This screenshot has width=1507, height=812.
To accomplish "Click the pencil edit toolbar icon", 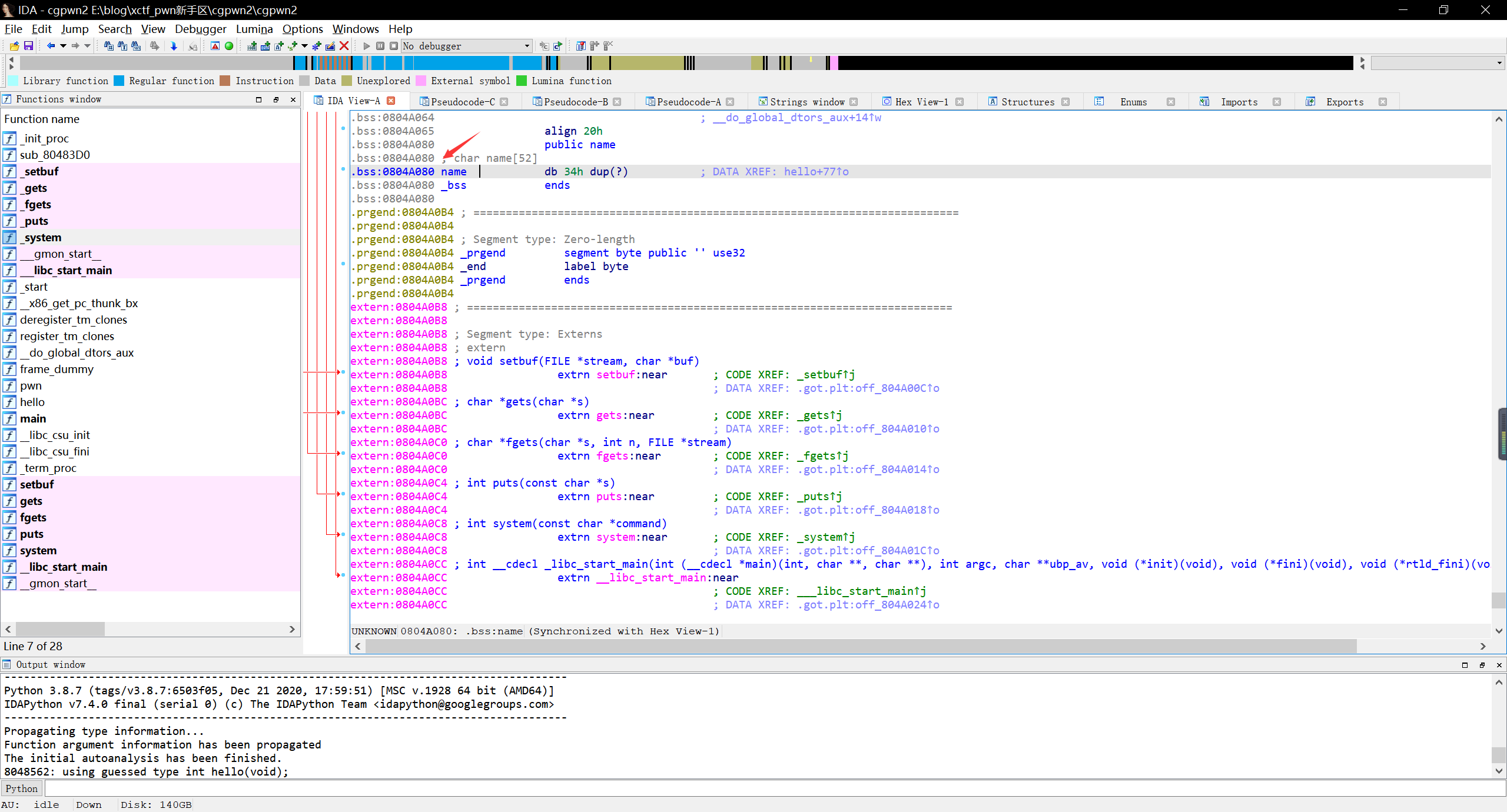I will [x=330, y=46].
